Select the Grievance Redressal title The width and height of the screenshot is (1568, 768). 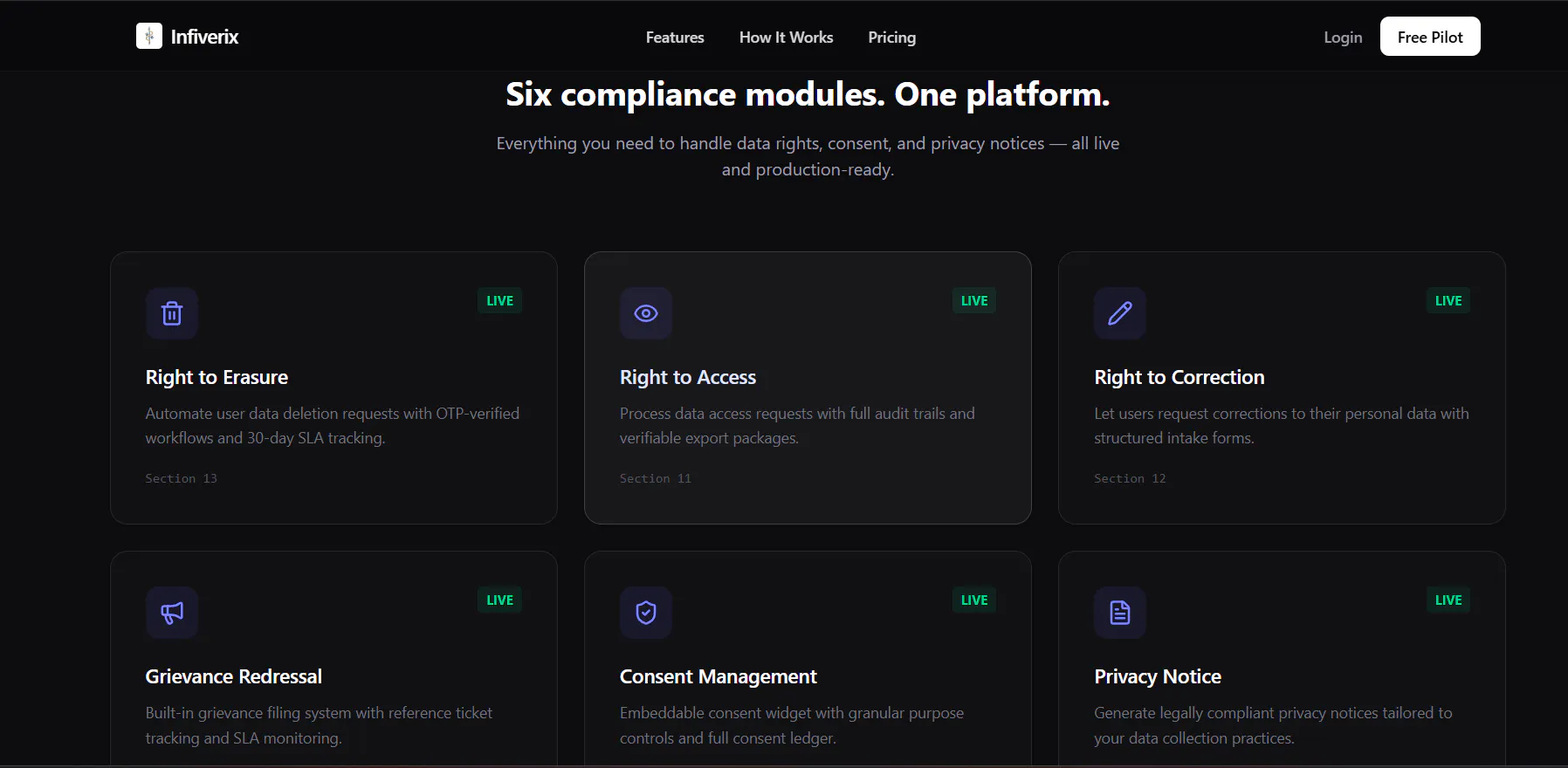(234, 676)
